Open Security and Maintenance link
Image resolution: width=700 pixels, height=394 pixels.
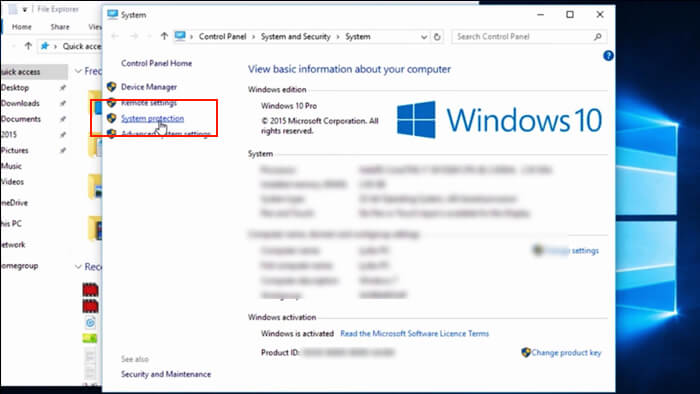click(166, 374)
